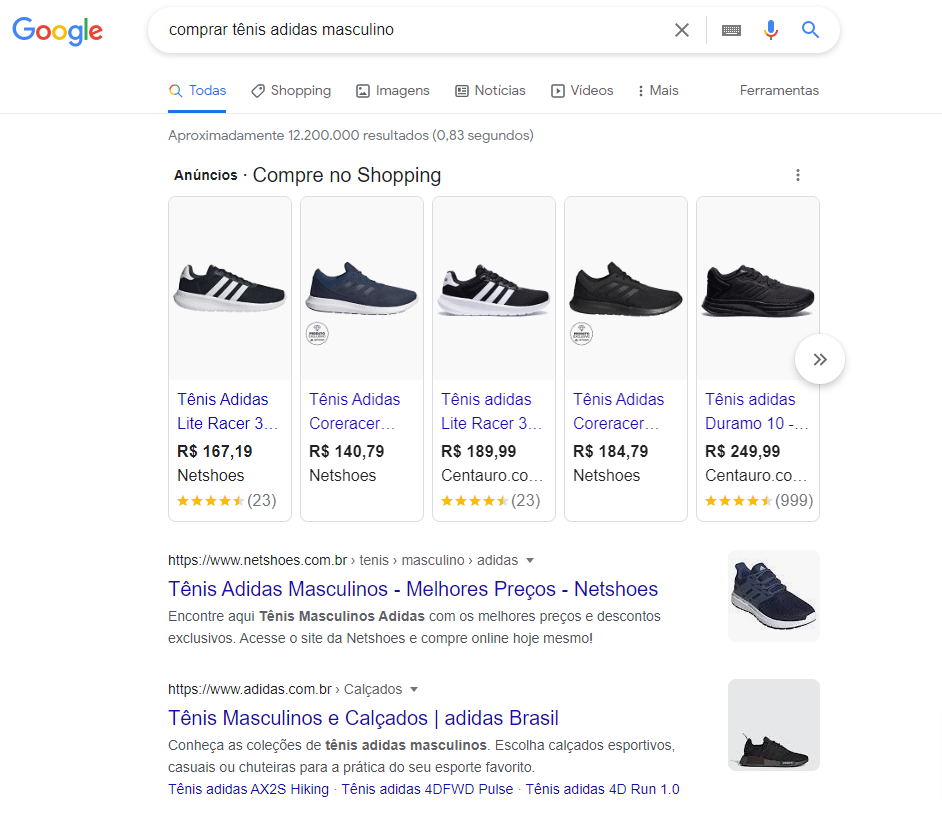
Task: Open Lite Racer 3 shoe image R$ 167,19
Action: [x=230, y=288]
